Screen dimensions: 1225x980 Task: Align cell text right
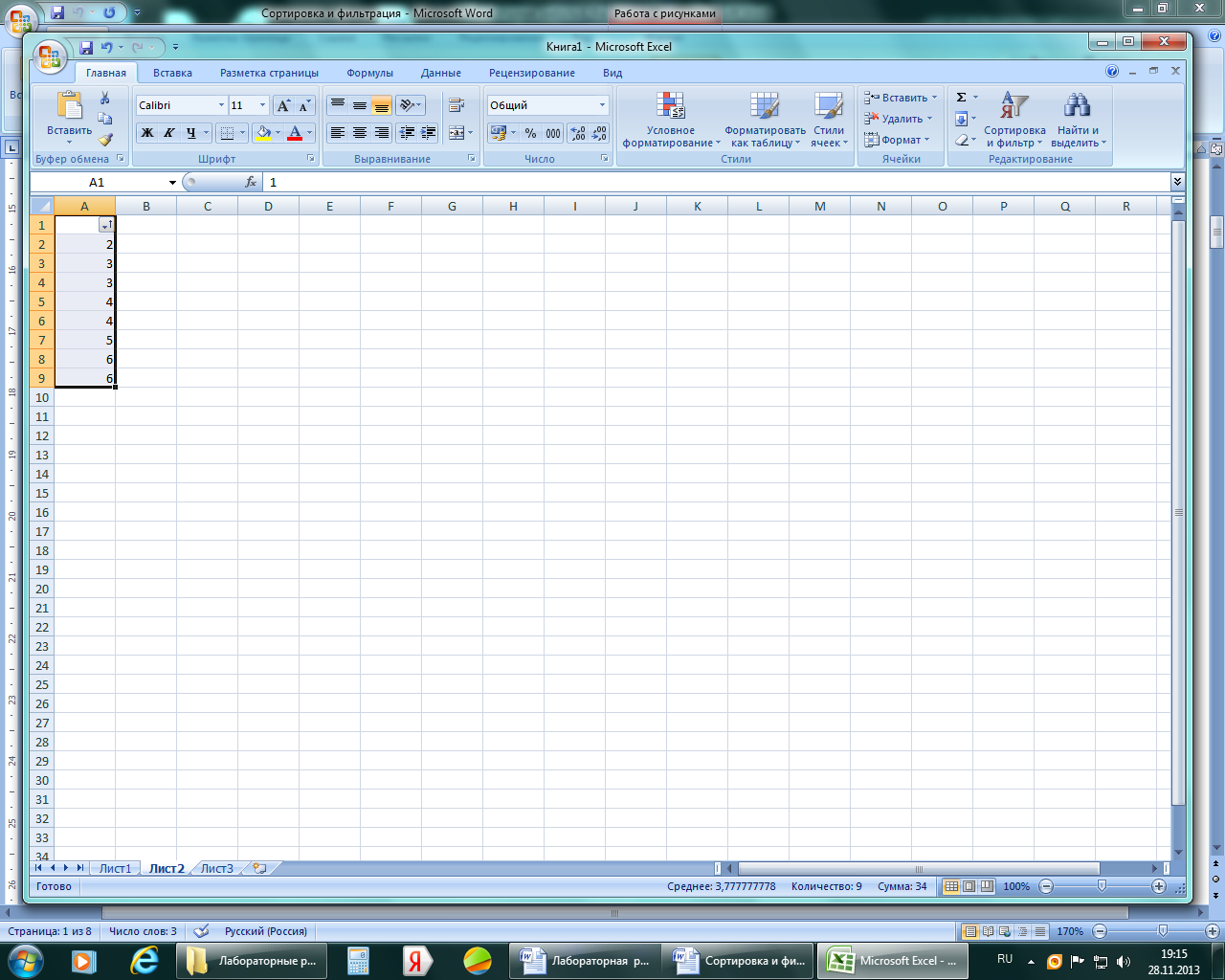click(x=381, y=133)
